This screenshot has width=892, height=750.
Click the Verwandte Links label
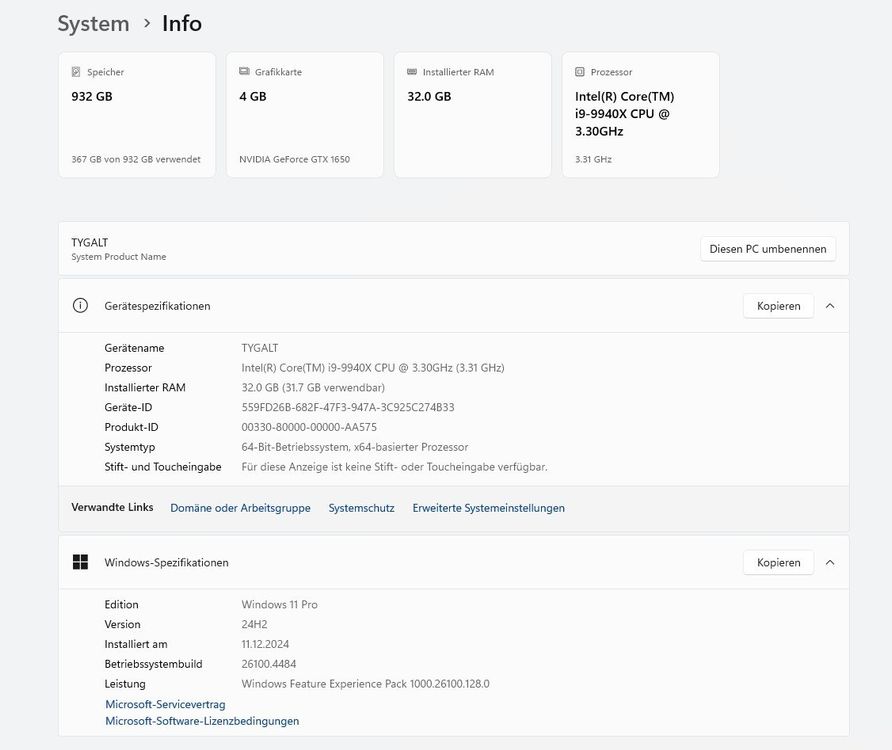[112, 507]
